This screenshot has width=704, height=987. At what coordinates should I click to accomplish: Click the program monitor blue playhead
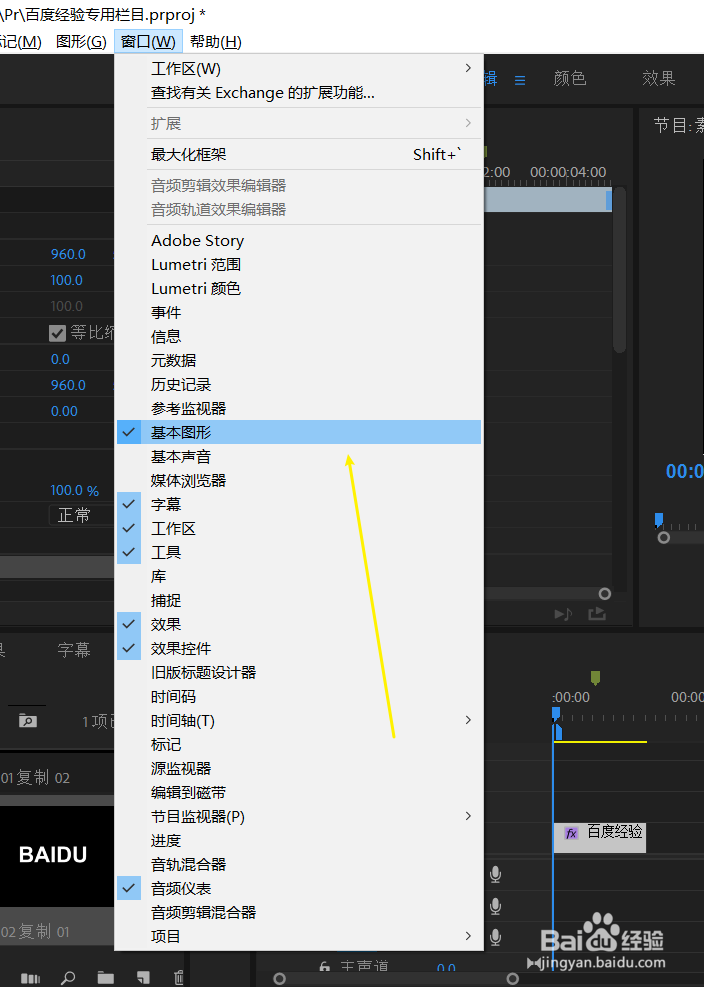click(659, 519)
